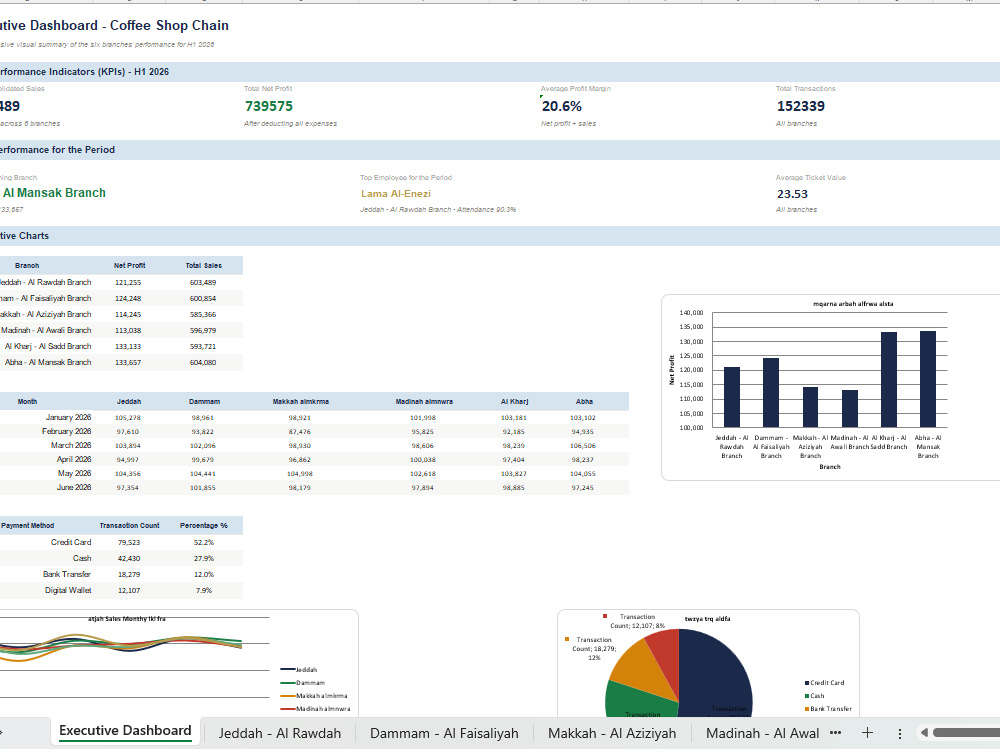Select Net Profit cell 121,255 for Al Rawdah
1000x750 pixels.
pyautogui.click(x=128, y=283)
